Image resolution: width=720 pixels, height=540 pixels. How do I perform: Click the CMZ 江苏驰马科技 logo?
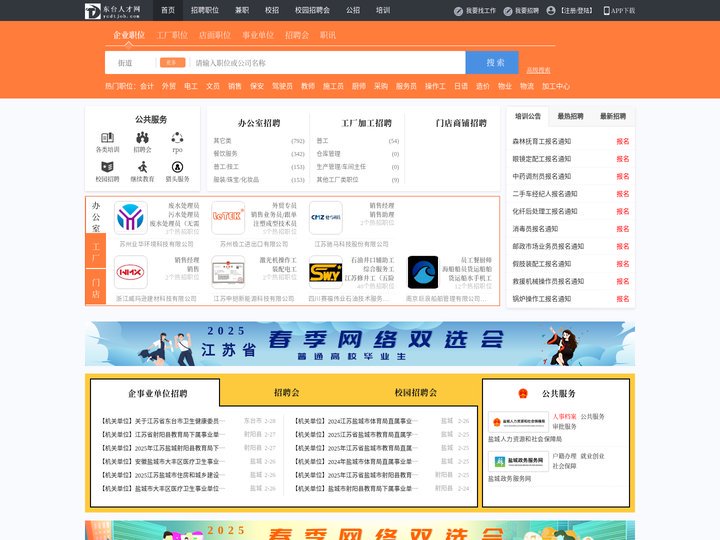point(326,217)
